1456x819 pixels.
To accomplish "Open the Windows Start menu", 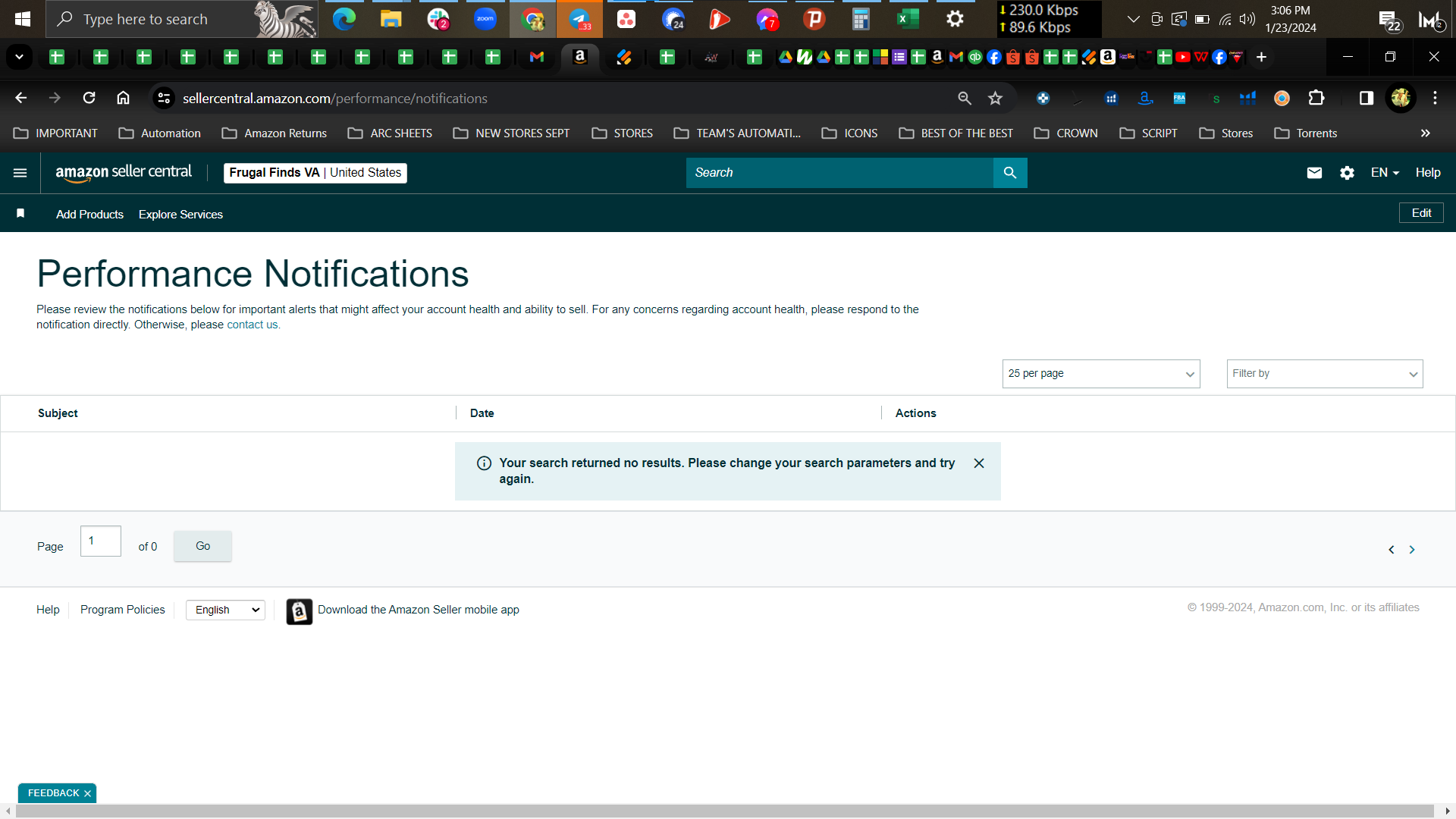I will [22, 19].
